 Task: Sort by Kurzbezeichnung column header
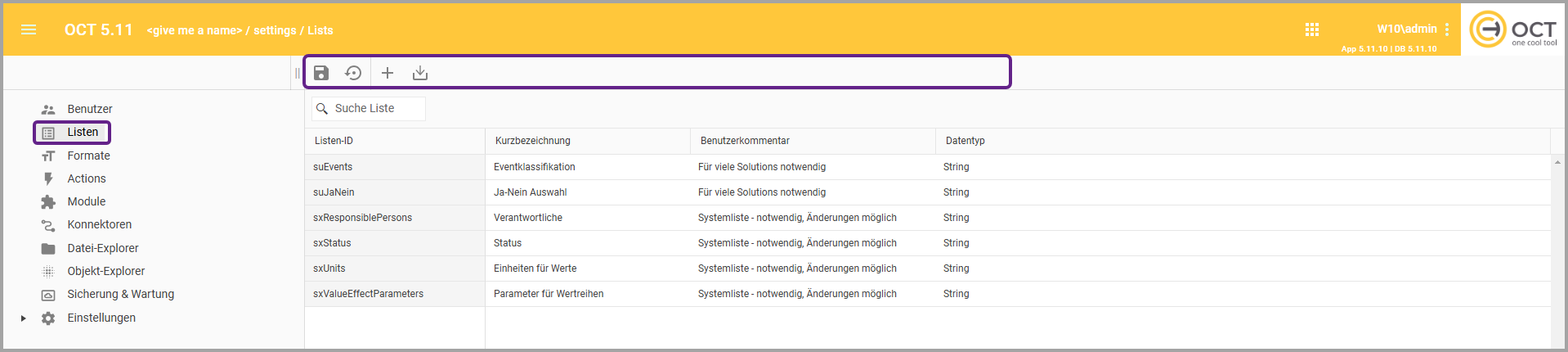533,141
